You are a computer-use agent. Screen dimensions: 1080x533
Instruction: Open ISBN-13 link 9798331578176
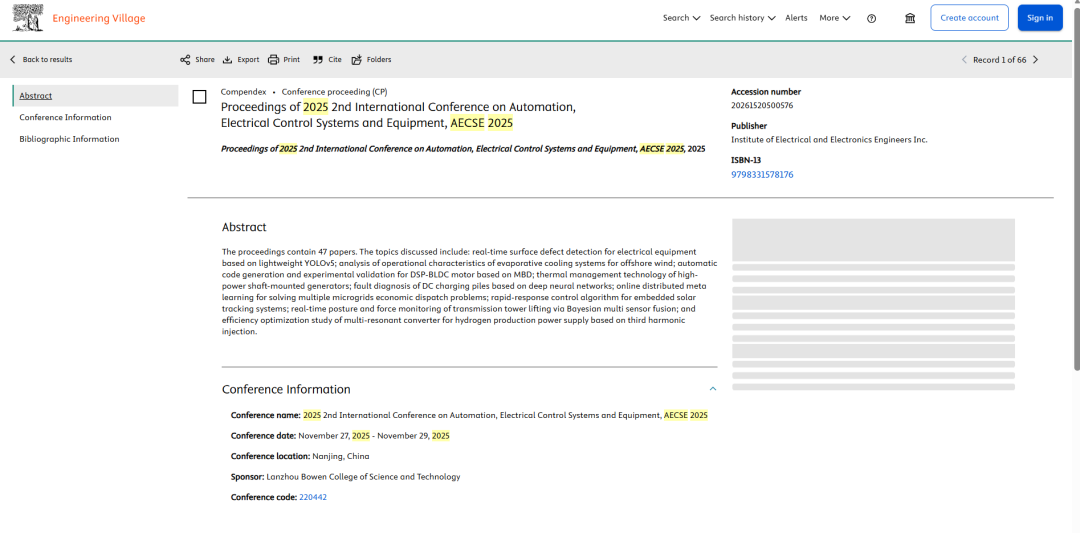pos(762,175)
